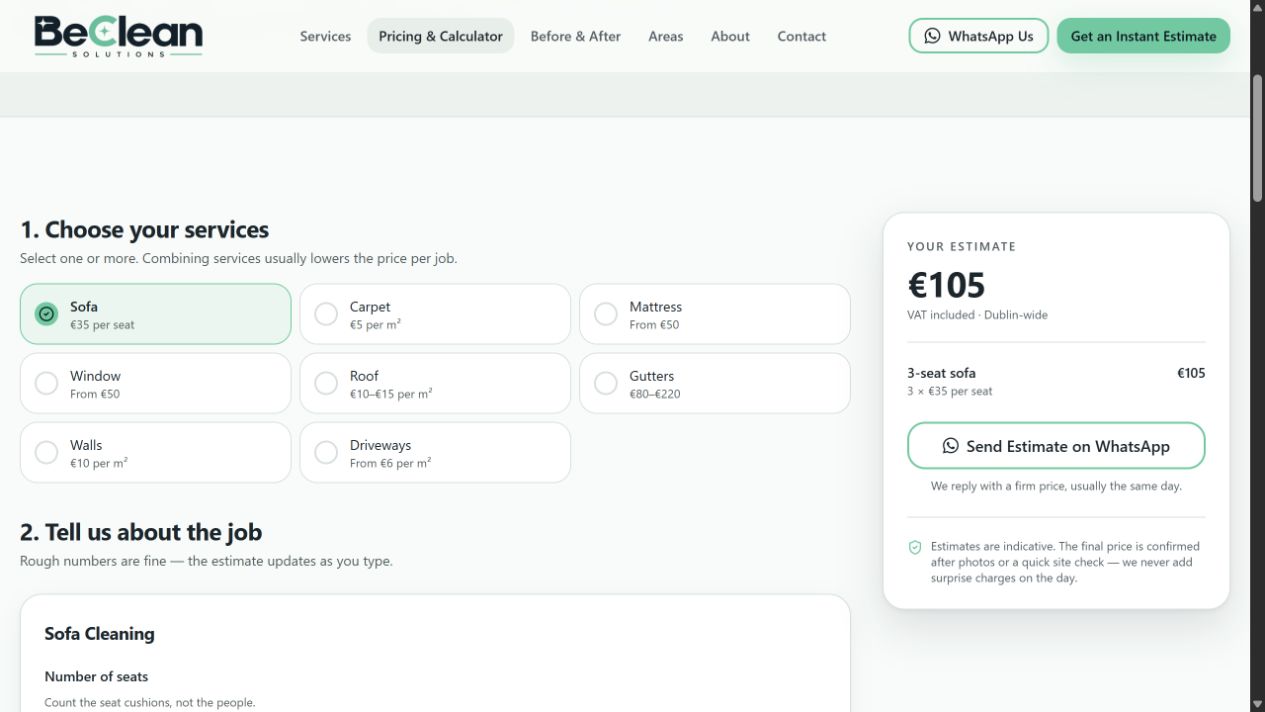The image size is (1265, 712).
Task: Select the Gutters service option
Action: click(x=715, y=383)
